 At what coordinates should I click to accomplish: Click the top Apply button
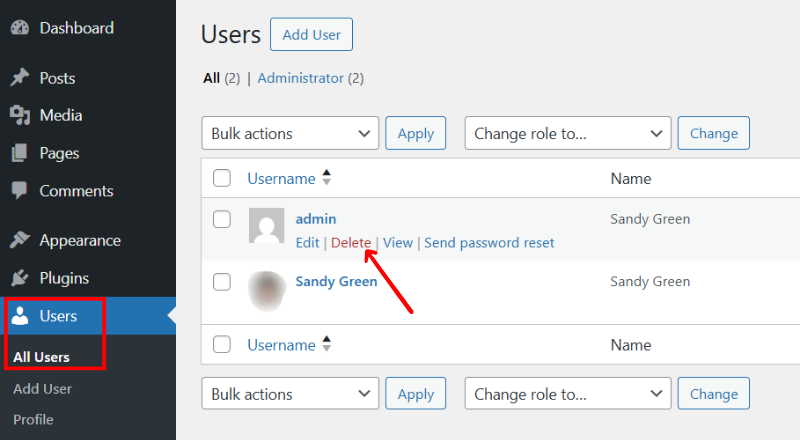(415, 133)
